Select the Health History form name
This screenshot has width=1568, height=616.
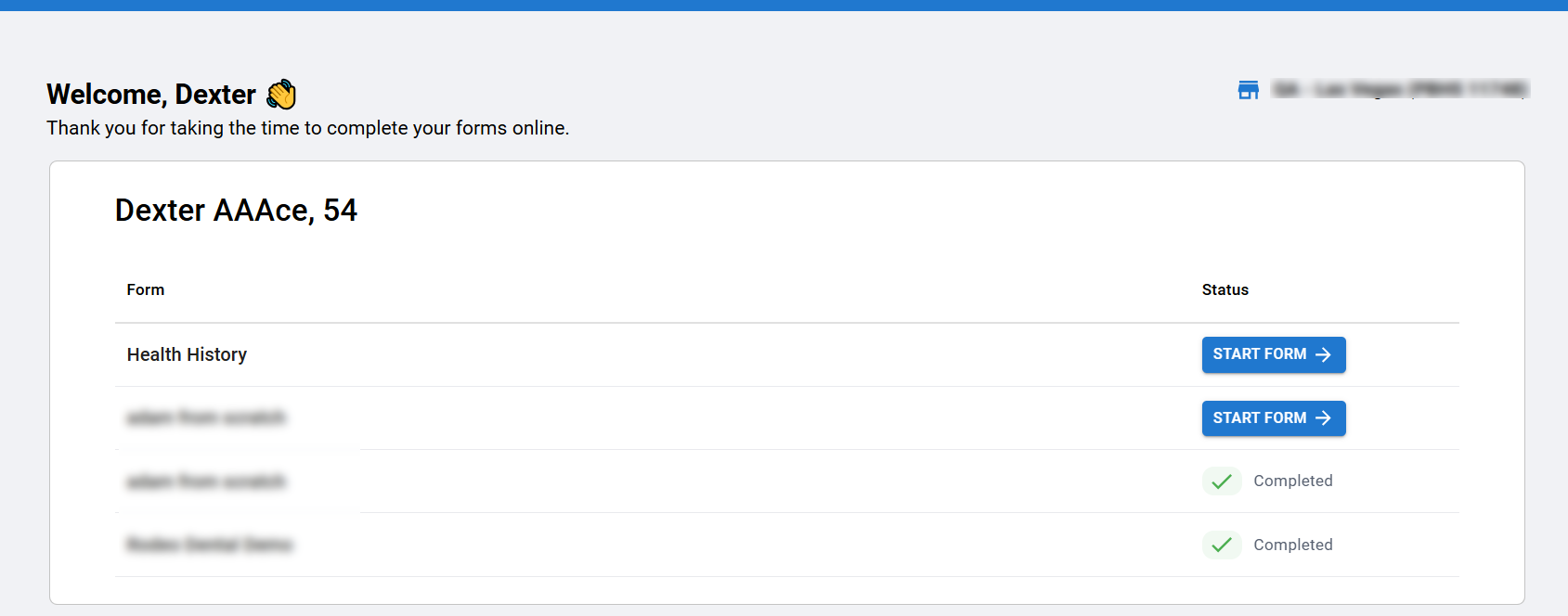(x=187, y=354)
